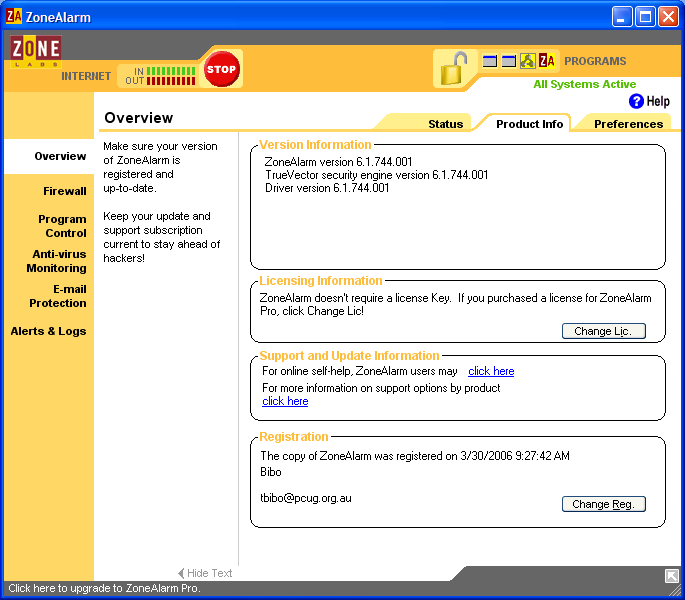Click Hide Text to collapse the description
This screenshot has height=600, width=685.
point(205,573)
